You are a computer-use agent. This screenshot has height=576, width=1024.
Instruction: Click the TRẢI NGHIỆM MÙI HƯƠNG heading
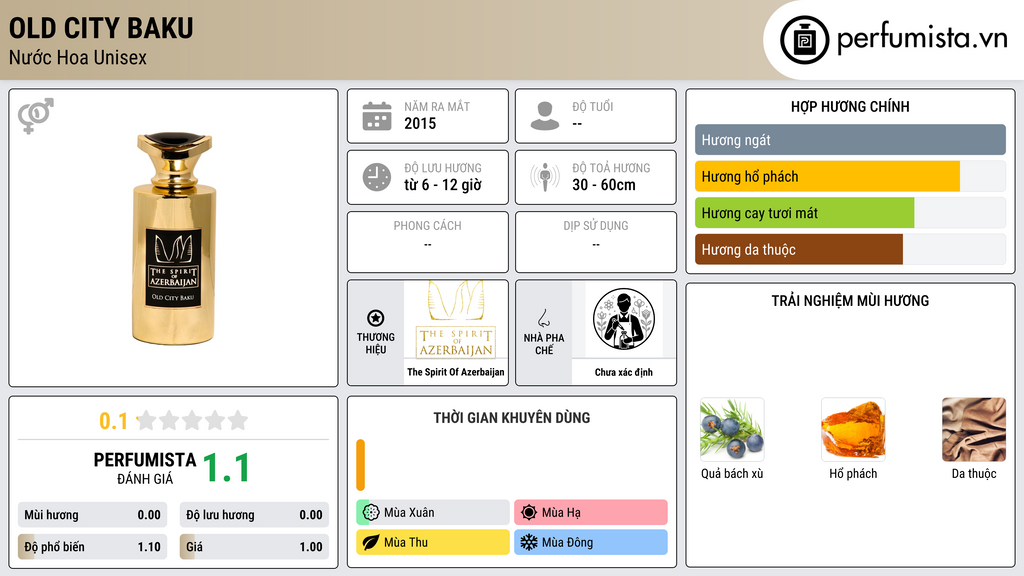click(x=850, y=301)
